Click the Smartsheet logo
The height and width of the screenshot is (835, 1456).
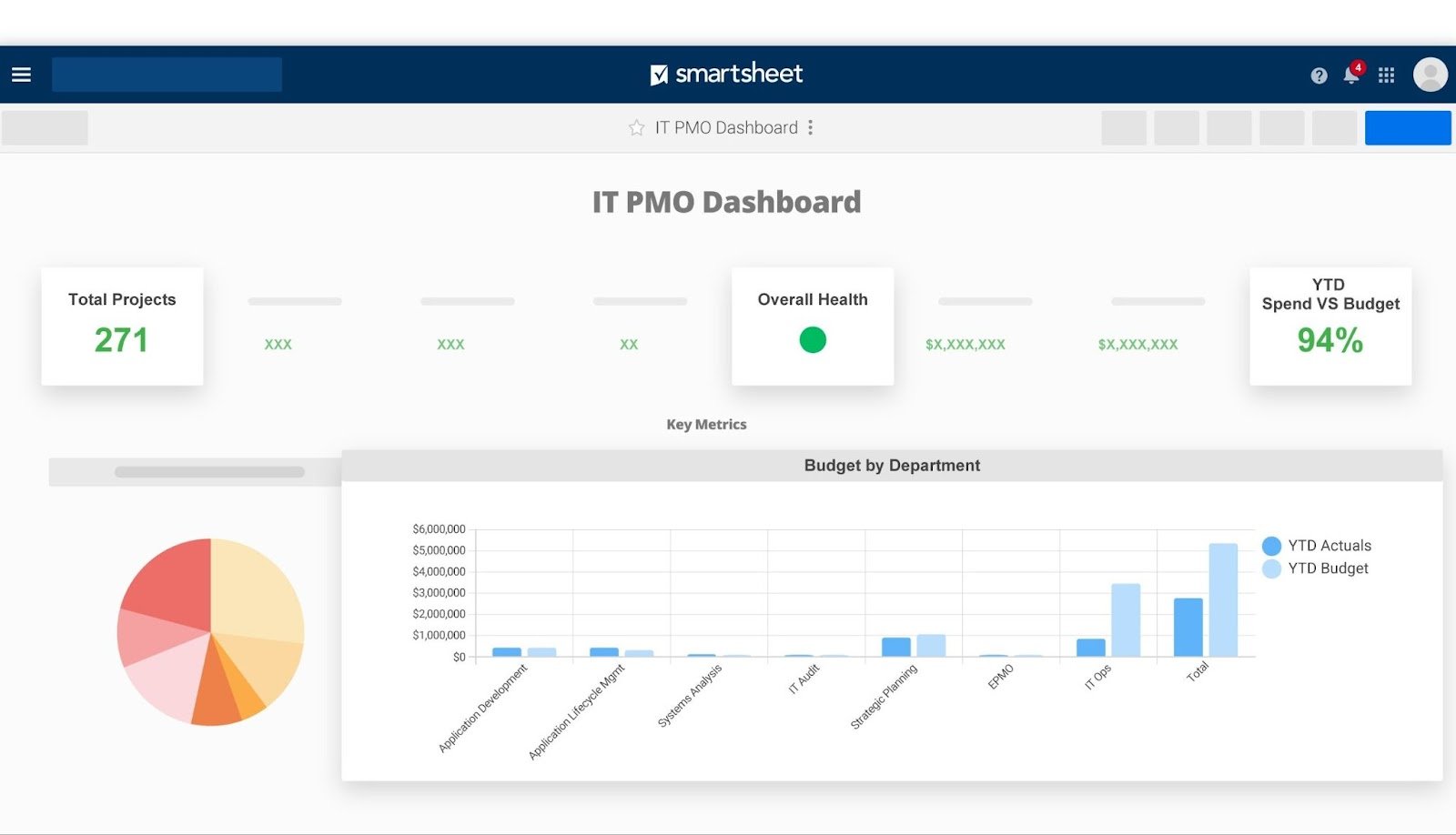(x=727, y=74)
